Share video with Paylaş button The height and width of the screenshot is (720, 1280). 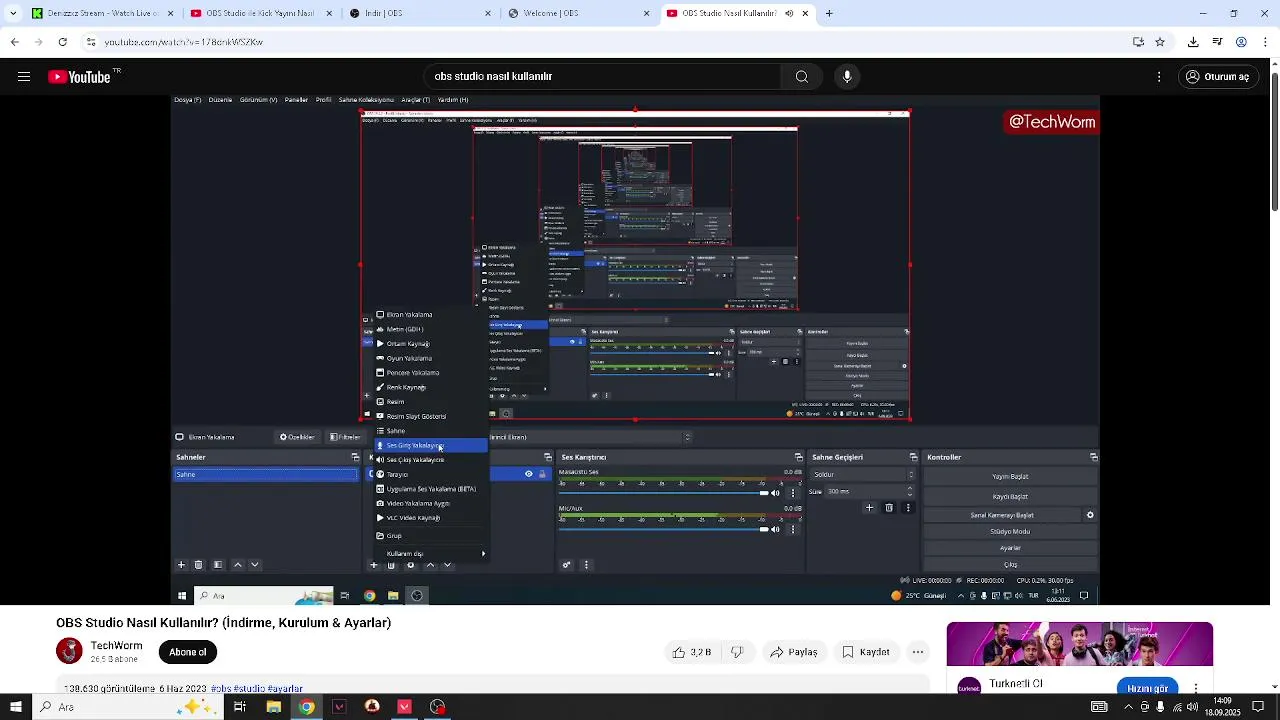pyautogui.click(x=793, y=652)
